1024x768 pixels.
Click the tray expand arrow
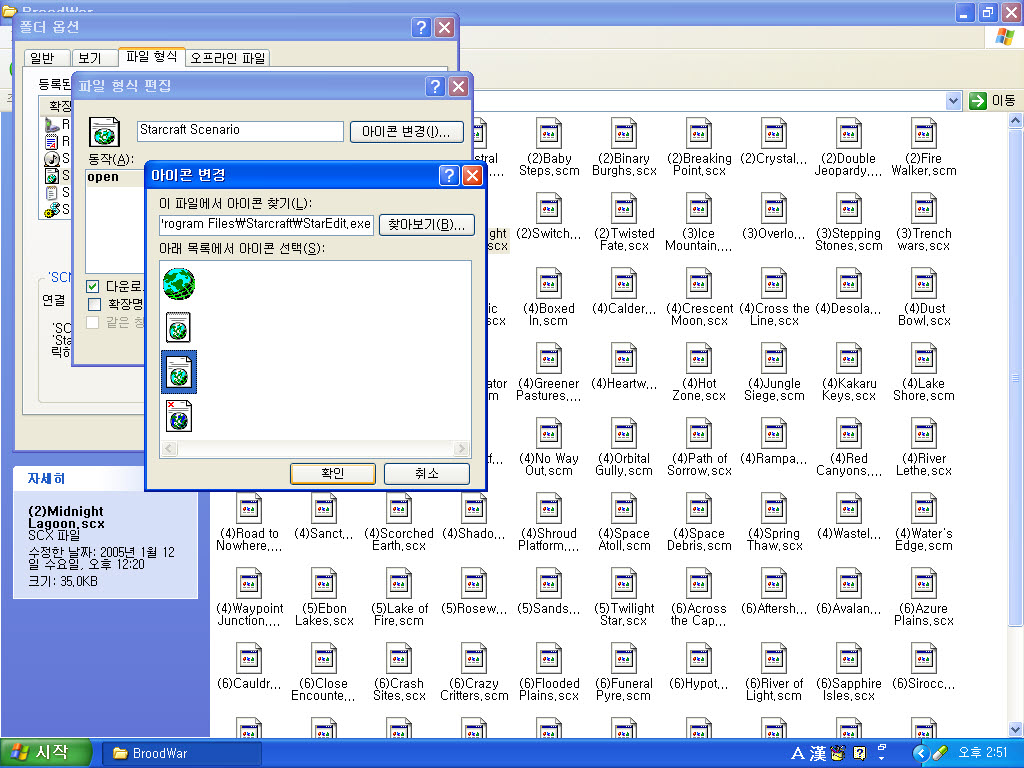click(x=920, y=753)
